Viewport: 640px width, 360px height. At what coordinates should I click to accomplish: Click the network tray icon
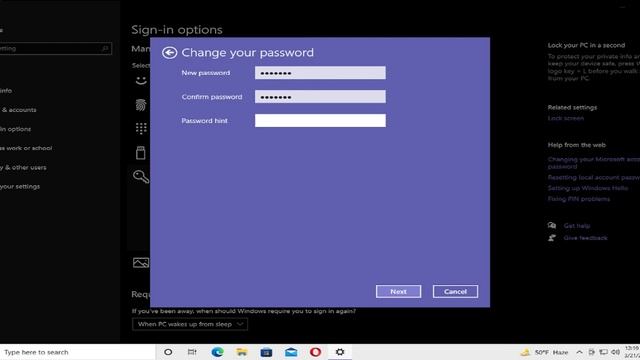603,352
